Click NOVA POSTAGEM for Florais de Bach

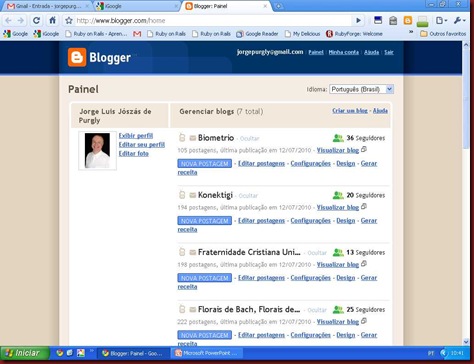tap(205, 335)
